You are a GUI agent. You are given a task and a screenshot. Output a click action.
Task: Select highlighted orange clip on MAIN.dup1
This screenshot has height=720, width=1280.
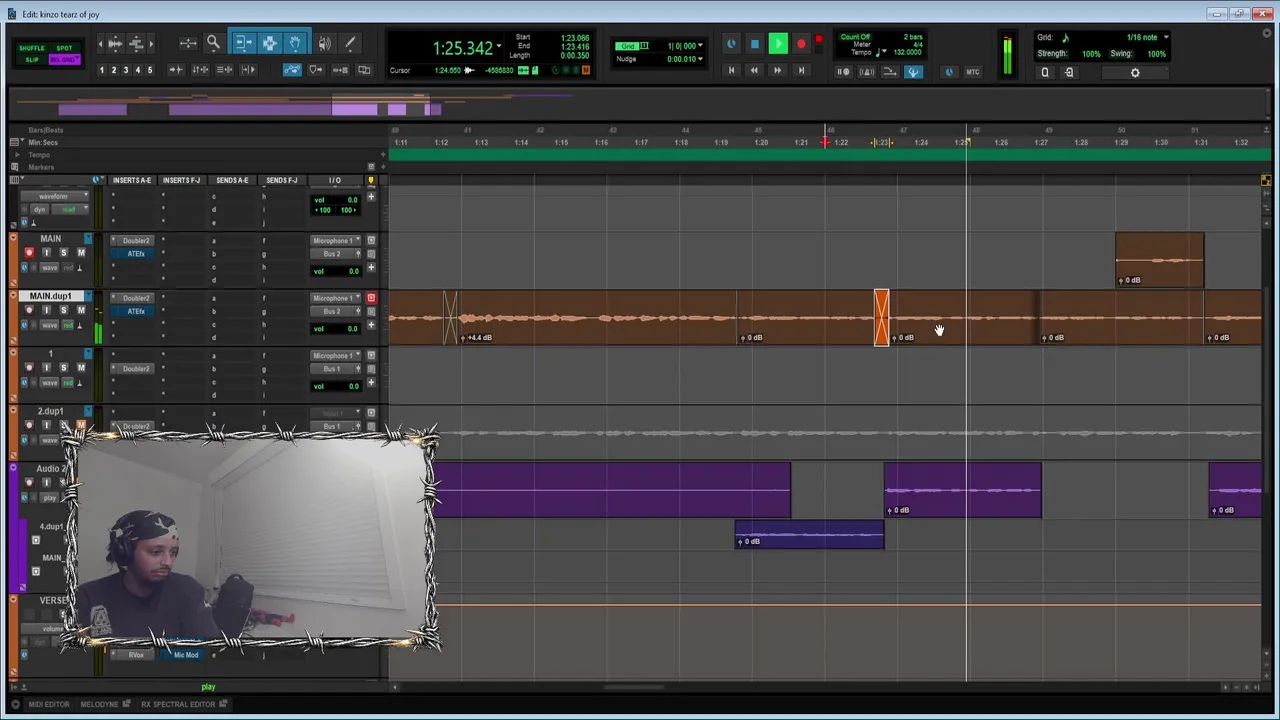(881, 318)
